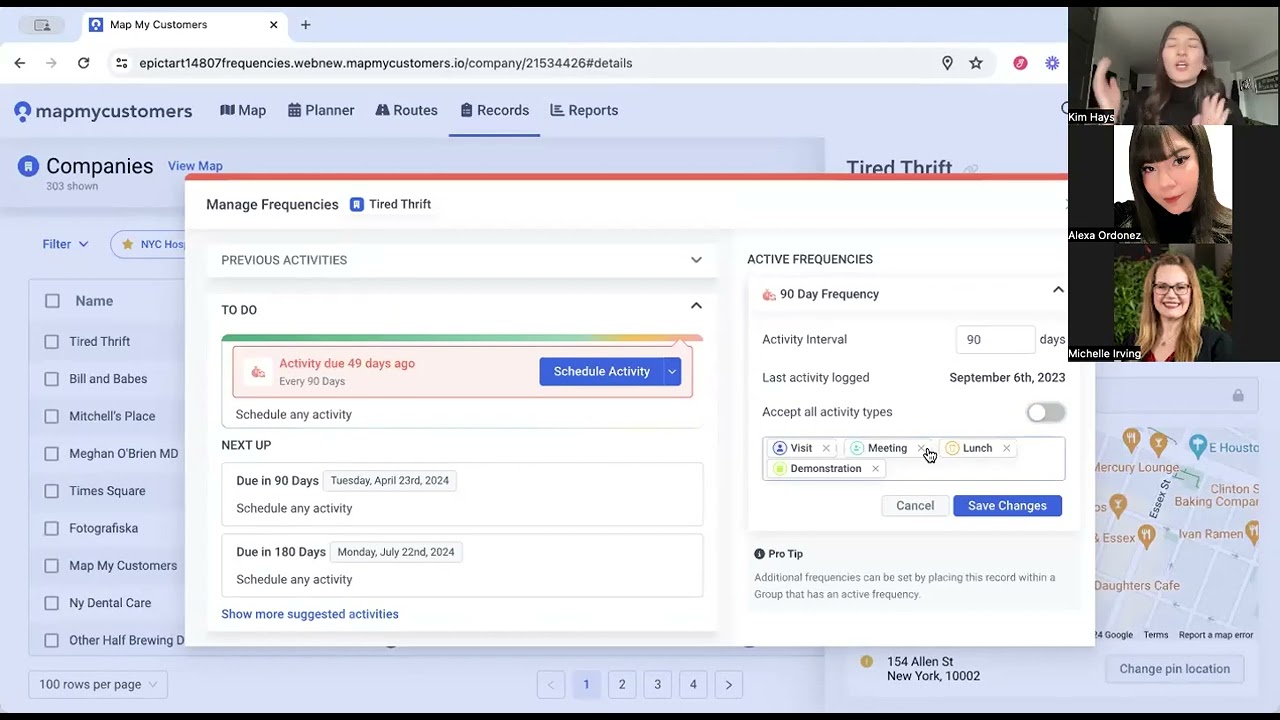Go to page 4
Viewport: 1280px width, 720px height.
[x=693, y=684]
